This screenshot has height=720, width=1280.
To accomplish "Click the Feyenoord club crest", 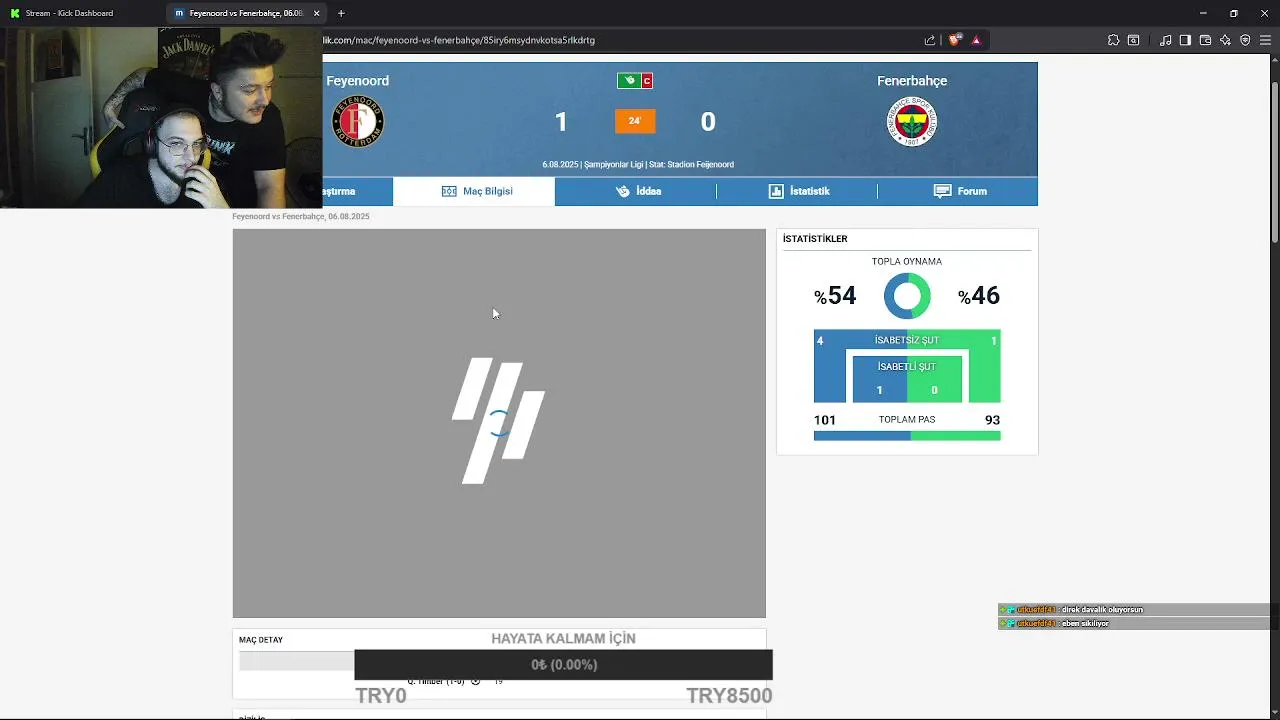I will coord(358,122).
